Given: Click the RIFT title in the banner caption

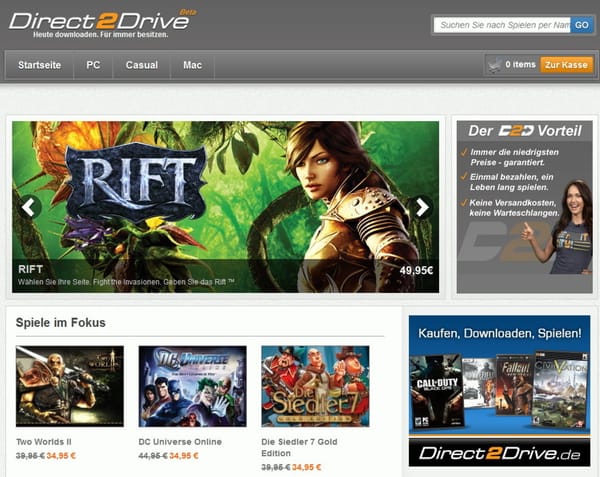Looking at the screenshot, I should pyautogui.click(x=30, y=269).
